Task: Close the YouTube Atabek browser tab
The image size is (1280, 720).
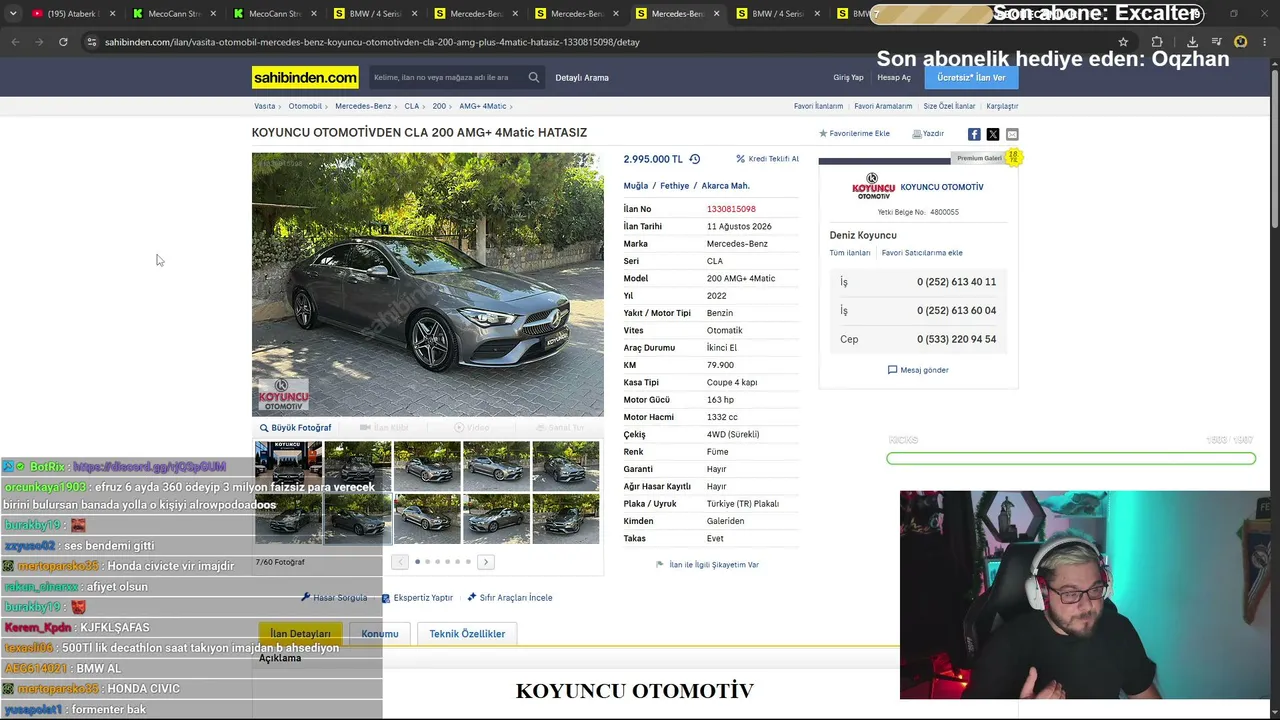Action: (112, 14)
